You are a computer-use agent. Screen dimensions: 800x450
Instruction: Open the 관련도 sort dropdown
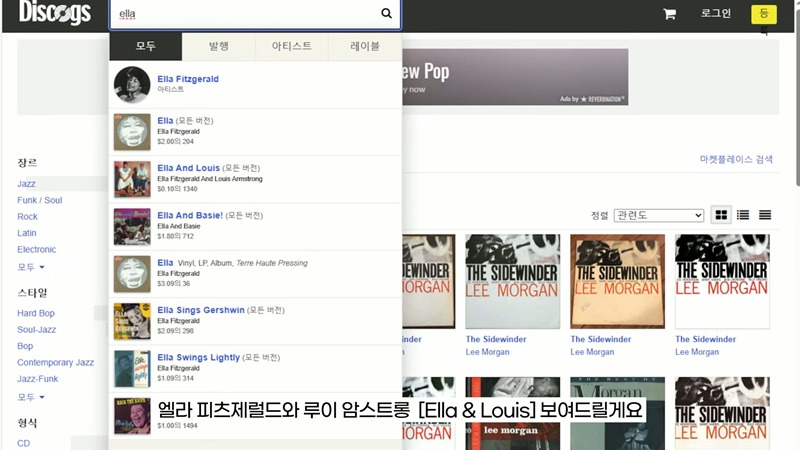659,215
